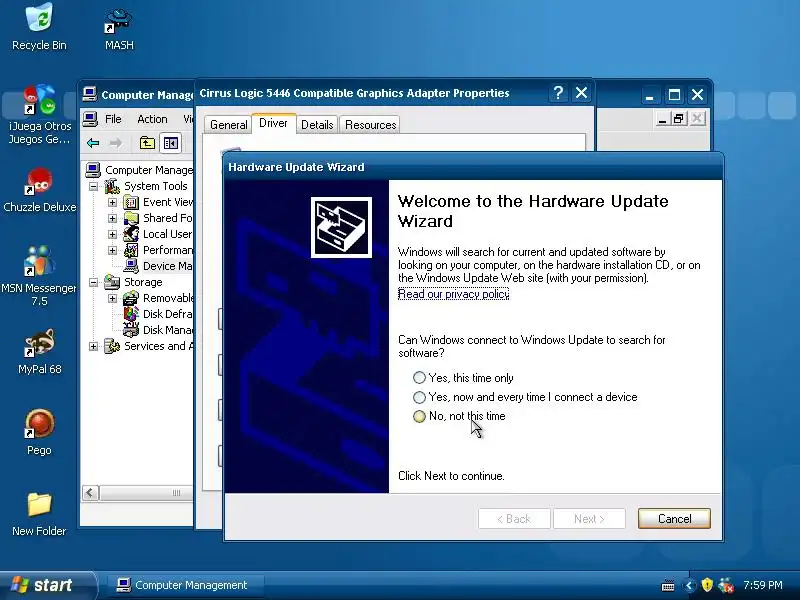This screenshot has height=600, width=800.
Task: Expand the Shared Folders tree node
Action: (112, 218)
